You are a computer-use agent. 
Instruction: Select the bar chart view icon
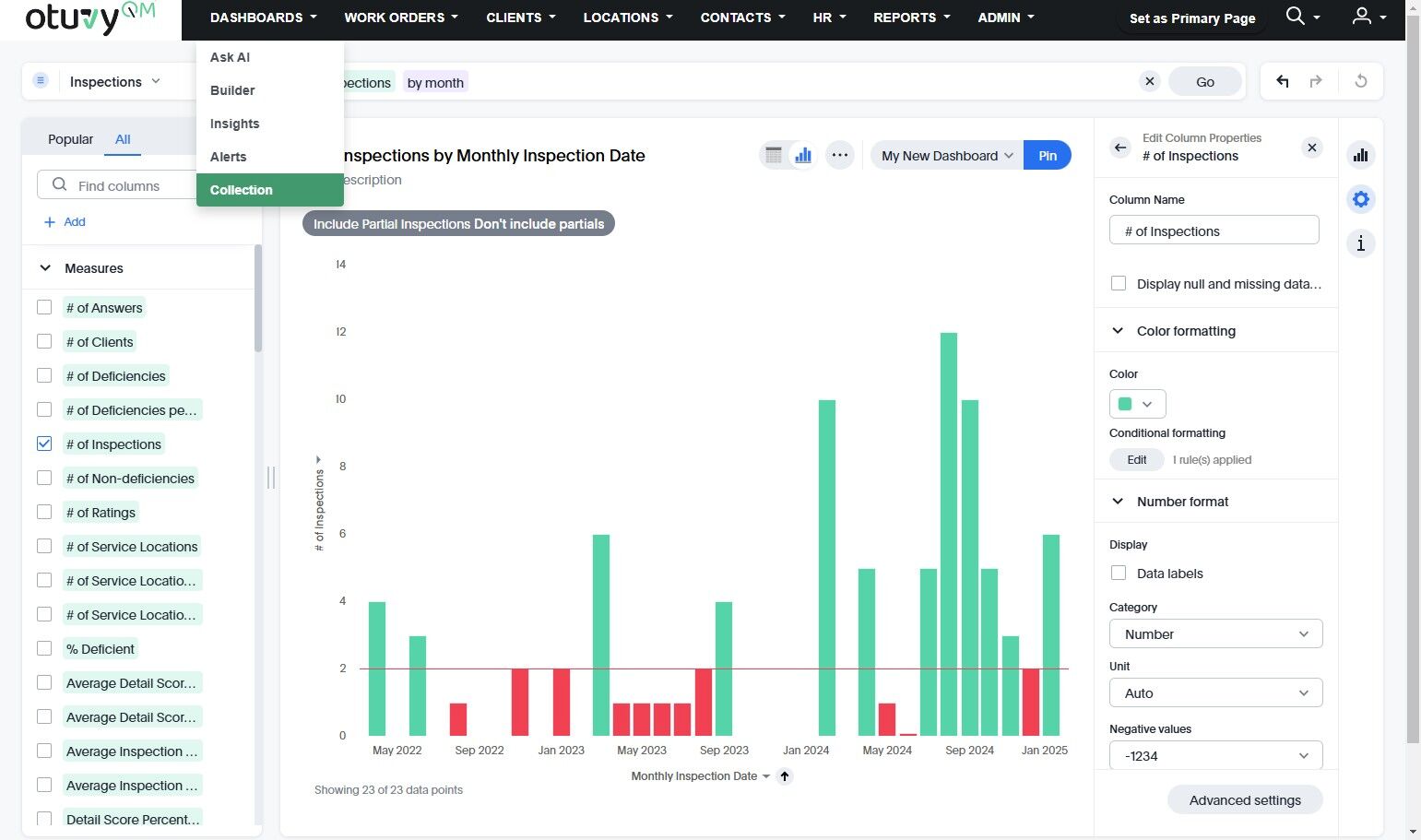click(x=803, y=155)
